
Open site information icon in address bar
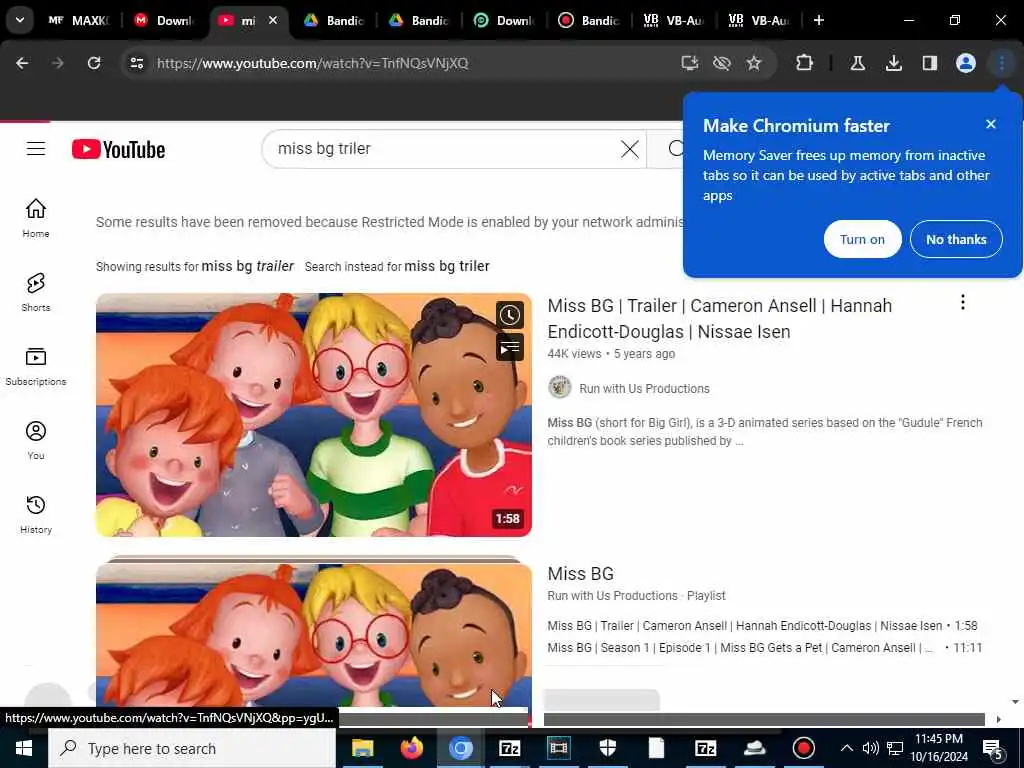coord(136,63)
